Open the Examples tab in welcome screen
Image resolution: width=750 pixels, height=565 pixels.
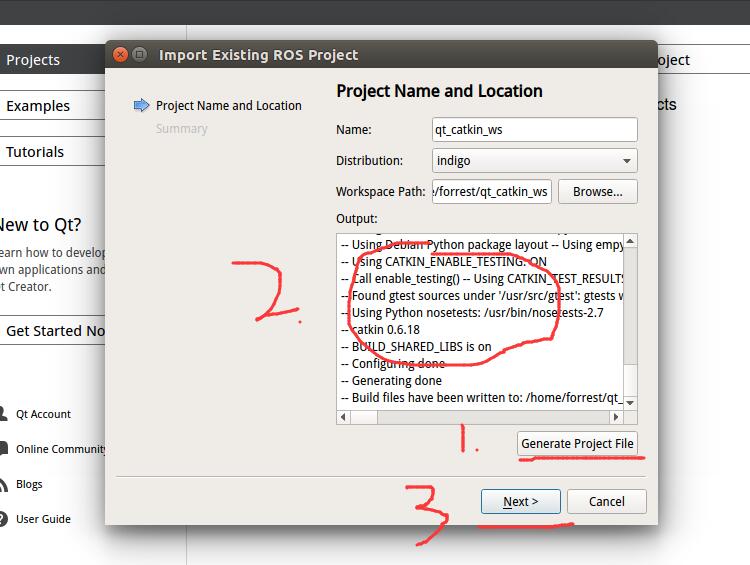tap(52, 106)
